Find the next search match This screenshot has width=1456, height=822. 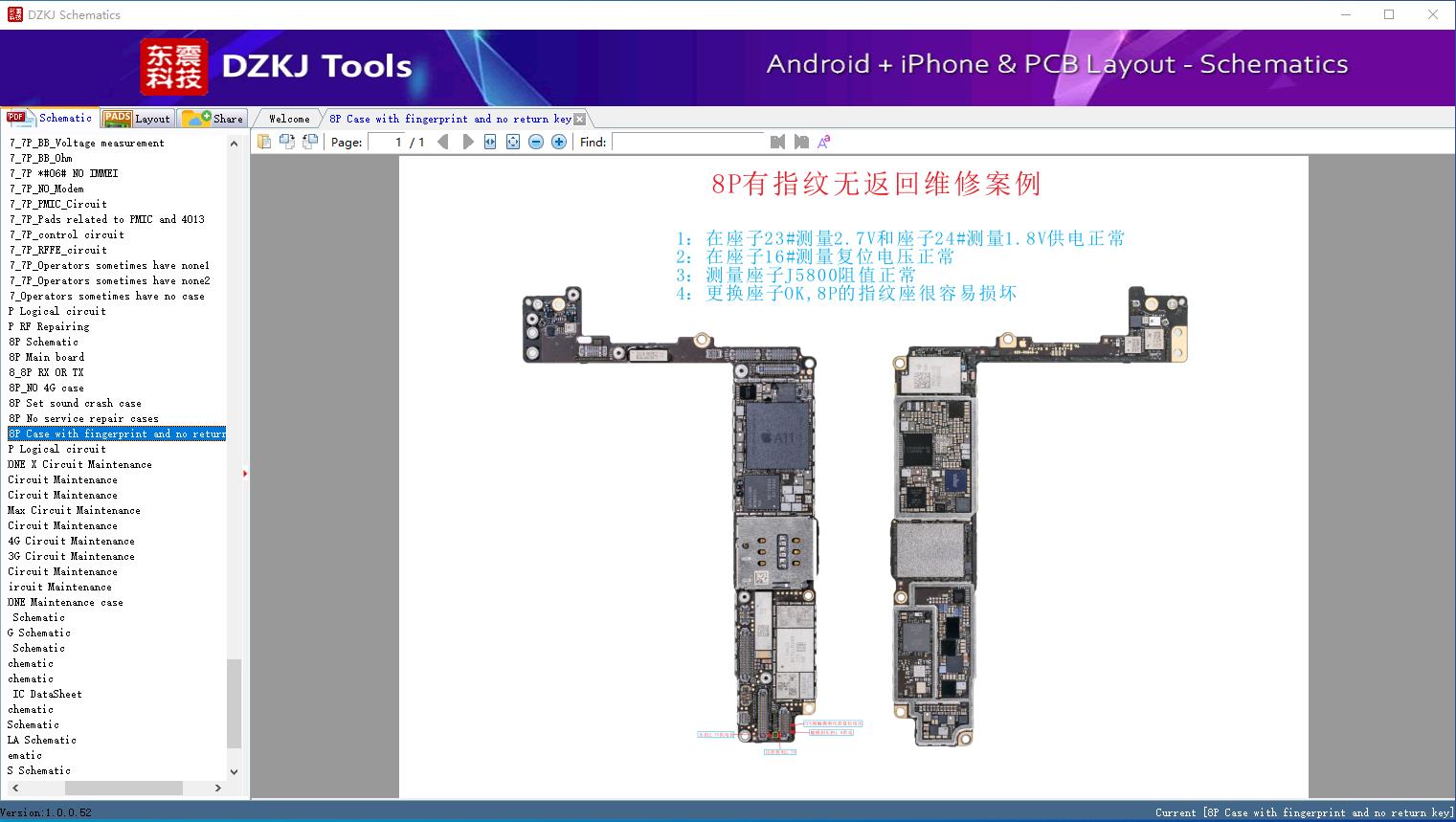point(801,142)
